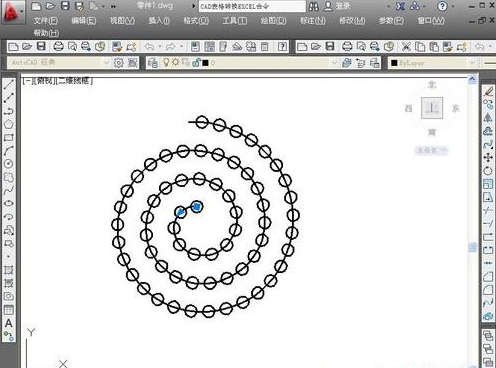Screen dimensions: 496x368
Task: Toggle layer 0 freeze sun icon
Action: (176, 62)
